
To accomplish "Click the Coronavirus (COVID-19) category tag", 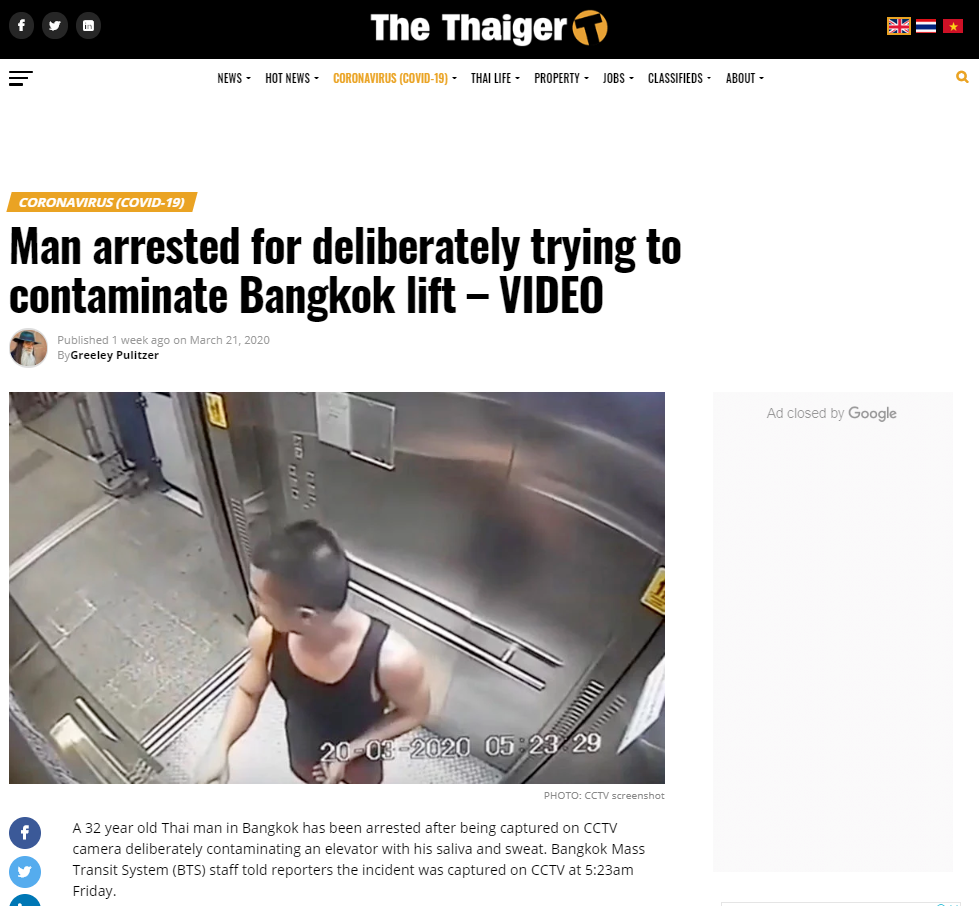I will (102, 202).
